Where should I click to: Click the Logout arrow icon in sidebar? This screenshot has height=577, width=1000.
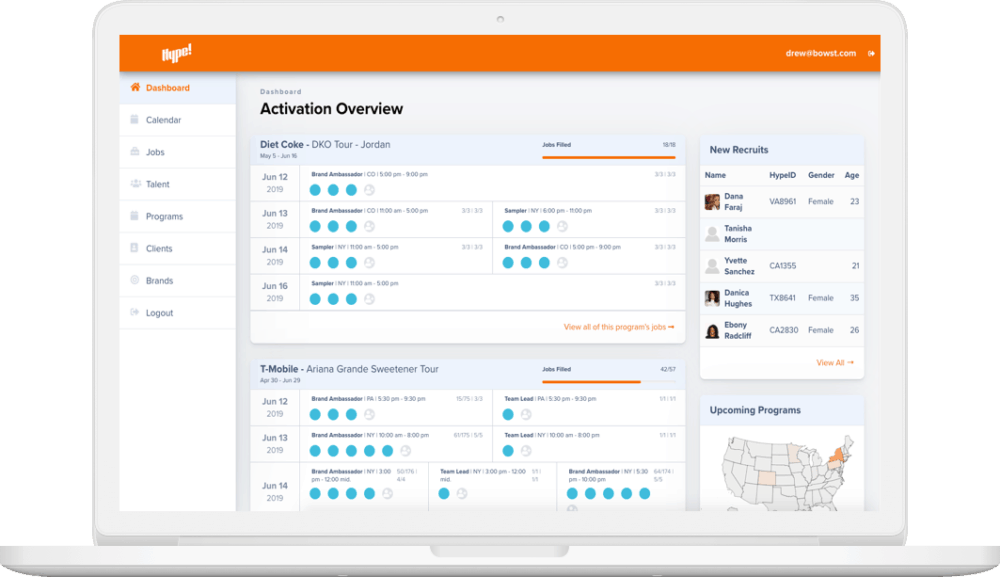(x=135, y=312)
